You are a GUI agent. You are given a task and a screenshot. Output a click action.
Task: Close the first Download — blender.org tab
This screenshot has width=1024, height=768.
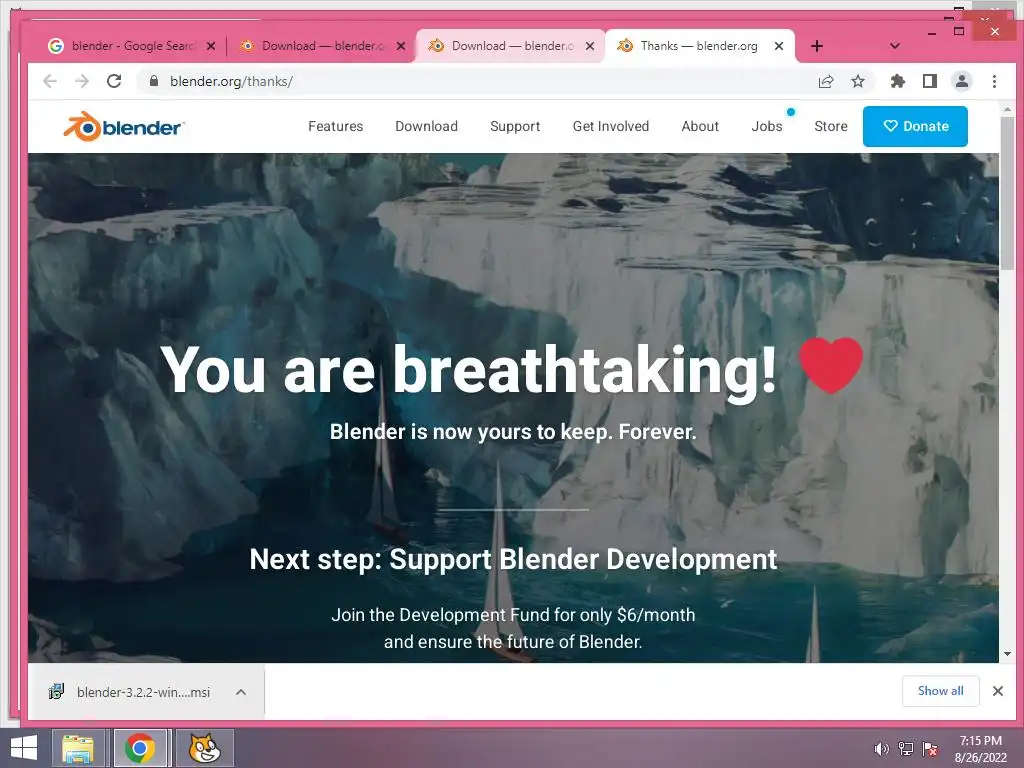(x=401, y=46)
